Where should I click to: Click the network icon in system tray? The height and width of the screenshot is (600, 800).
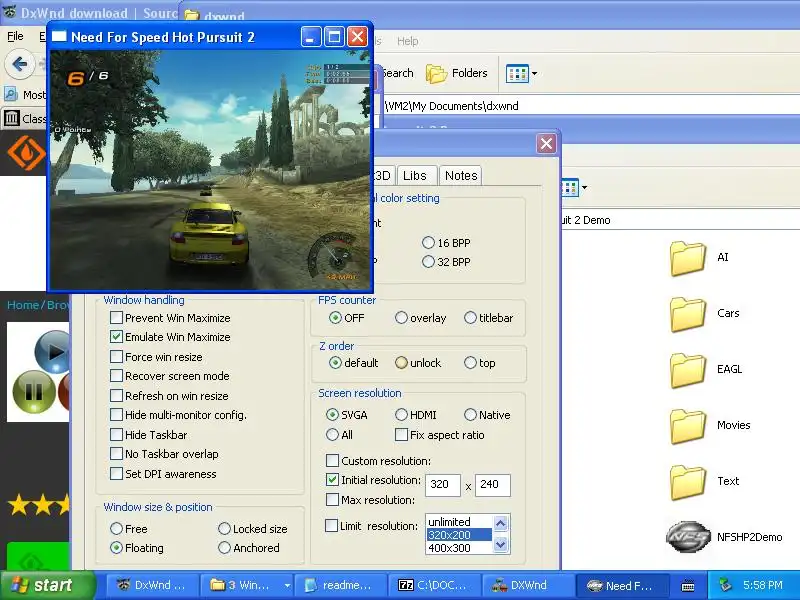tap(724, 585)
